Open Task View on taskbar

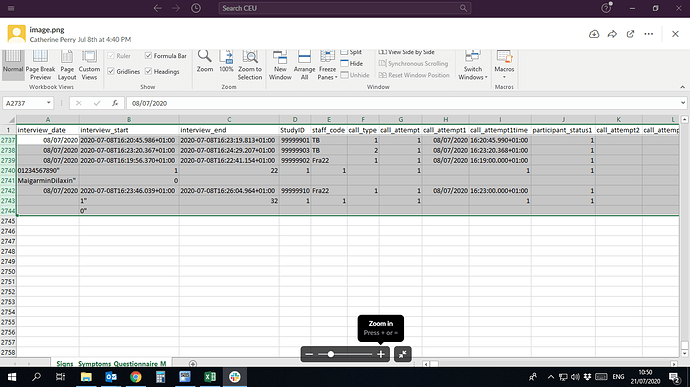pos(60,377)
